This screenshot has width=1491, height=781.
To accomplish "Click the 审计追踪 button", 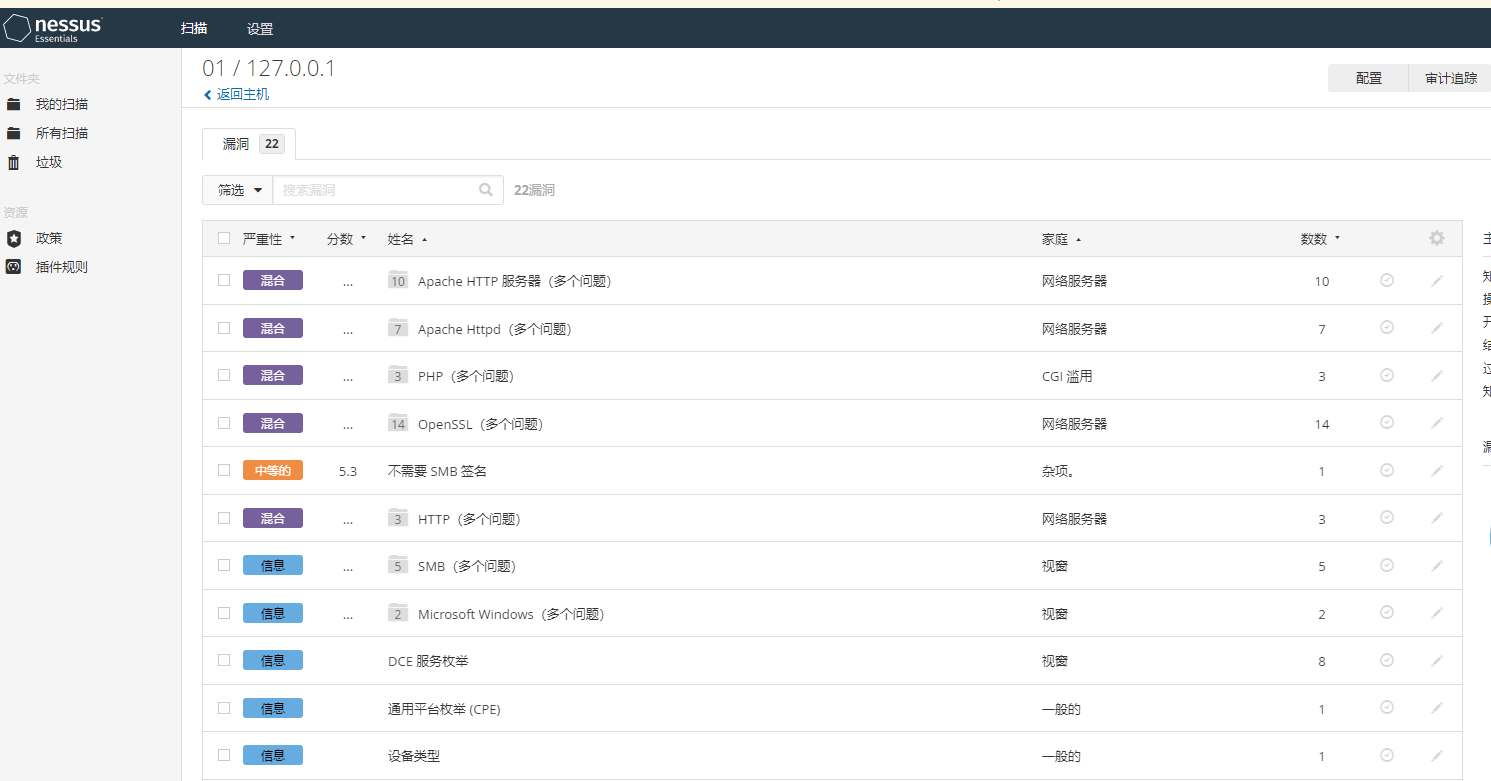I will click(x=1450, y=78).
